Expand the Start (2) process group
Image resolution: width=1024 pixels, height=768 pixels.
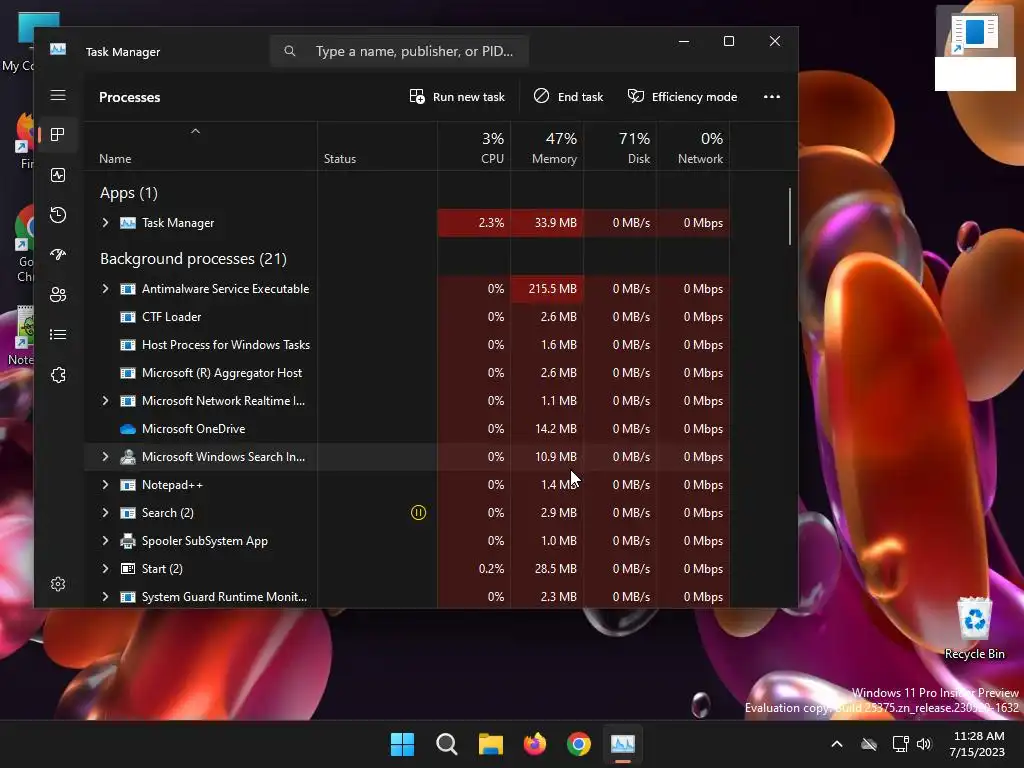point(105,569)
